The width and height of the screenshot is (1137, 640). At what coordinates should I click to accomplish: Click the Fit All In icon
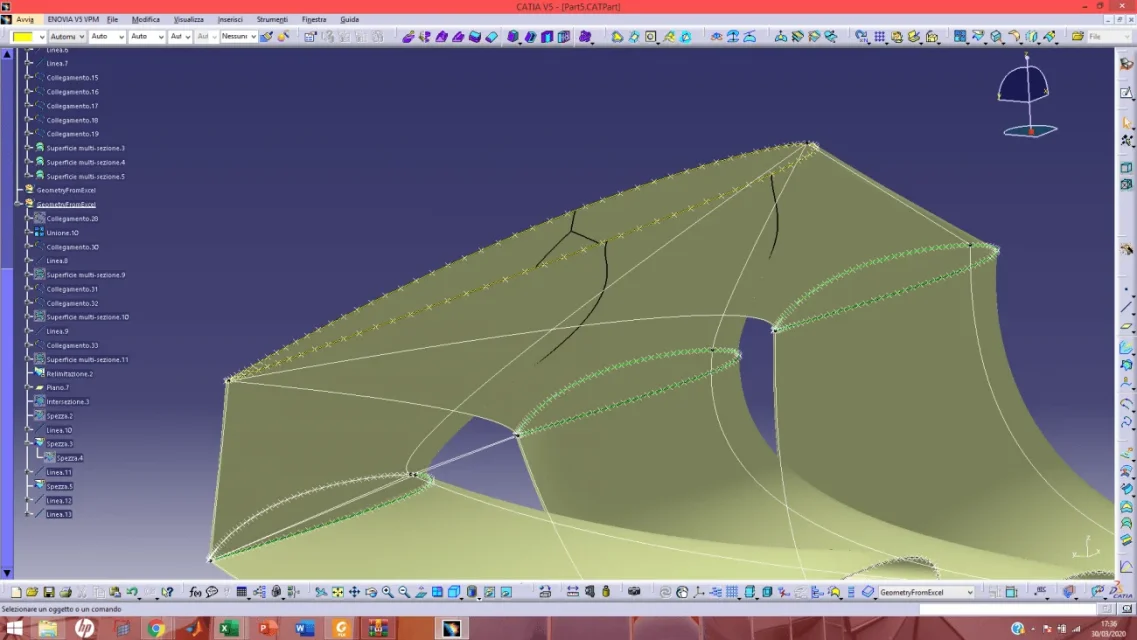[x=338, y=593]
